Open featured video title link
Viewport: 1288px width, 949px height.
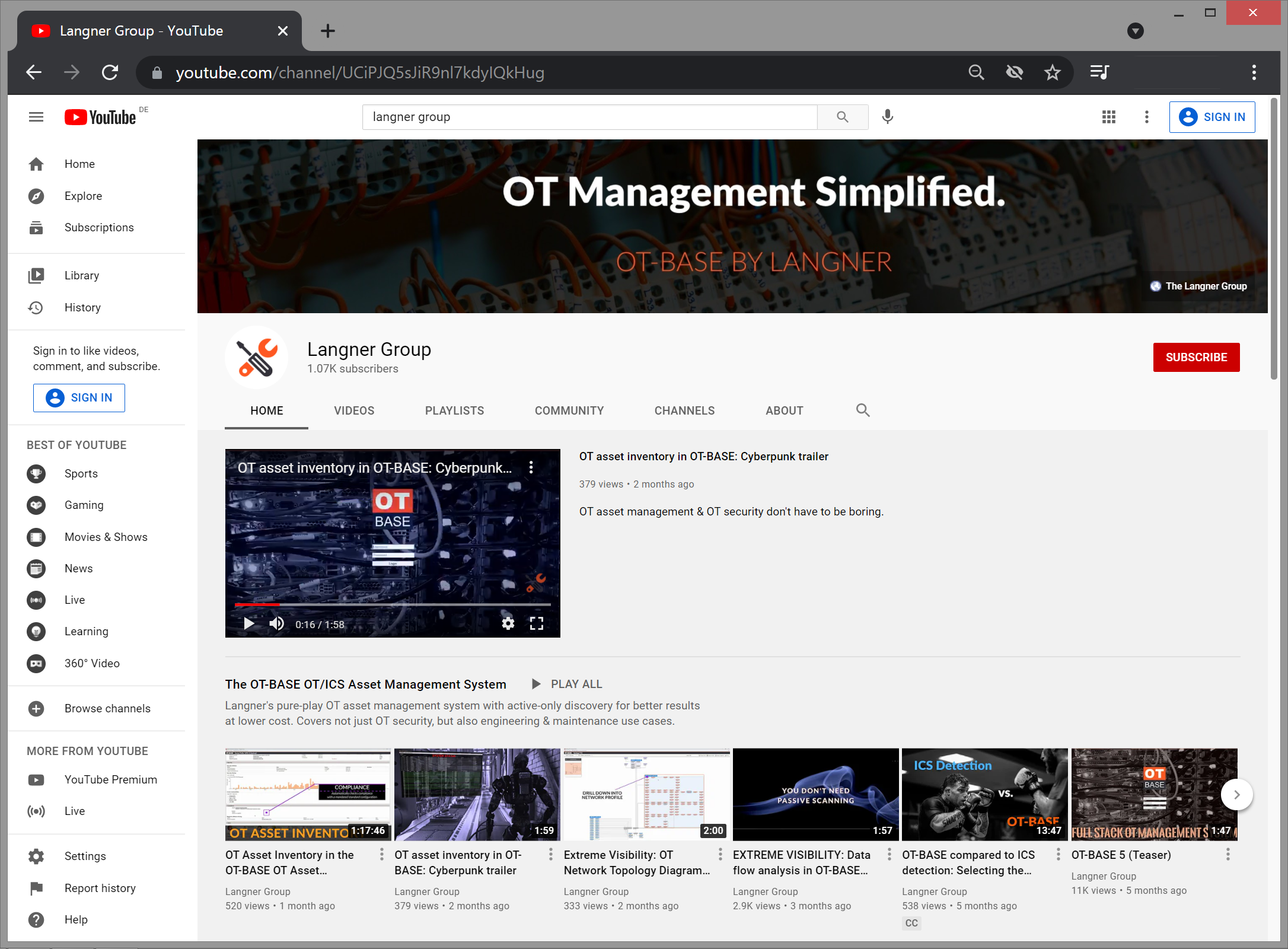coord(703,456)
